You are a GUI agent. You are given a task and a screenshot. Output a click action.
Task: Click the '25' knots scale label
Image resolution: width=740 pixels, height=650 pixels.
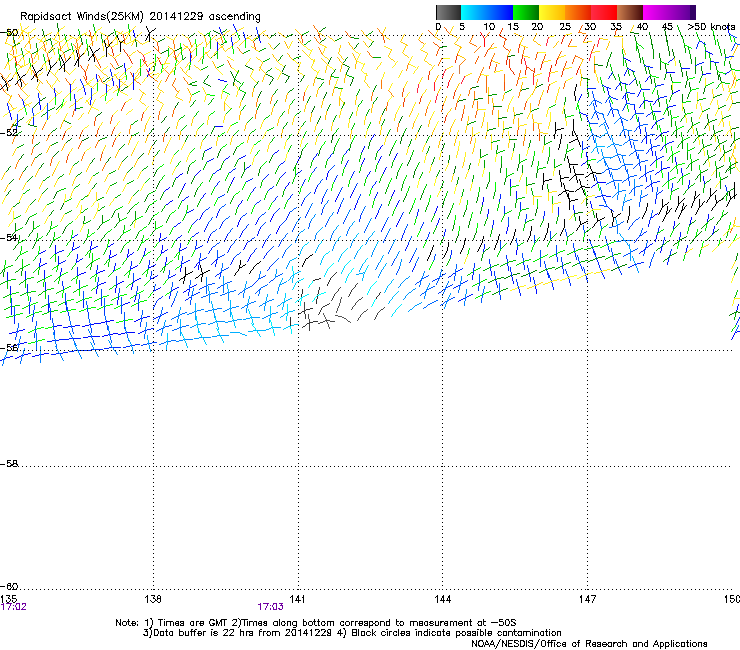pyautogui.click(x=565, y=27)
